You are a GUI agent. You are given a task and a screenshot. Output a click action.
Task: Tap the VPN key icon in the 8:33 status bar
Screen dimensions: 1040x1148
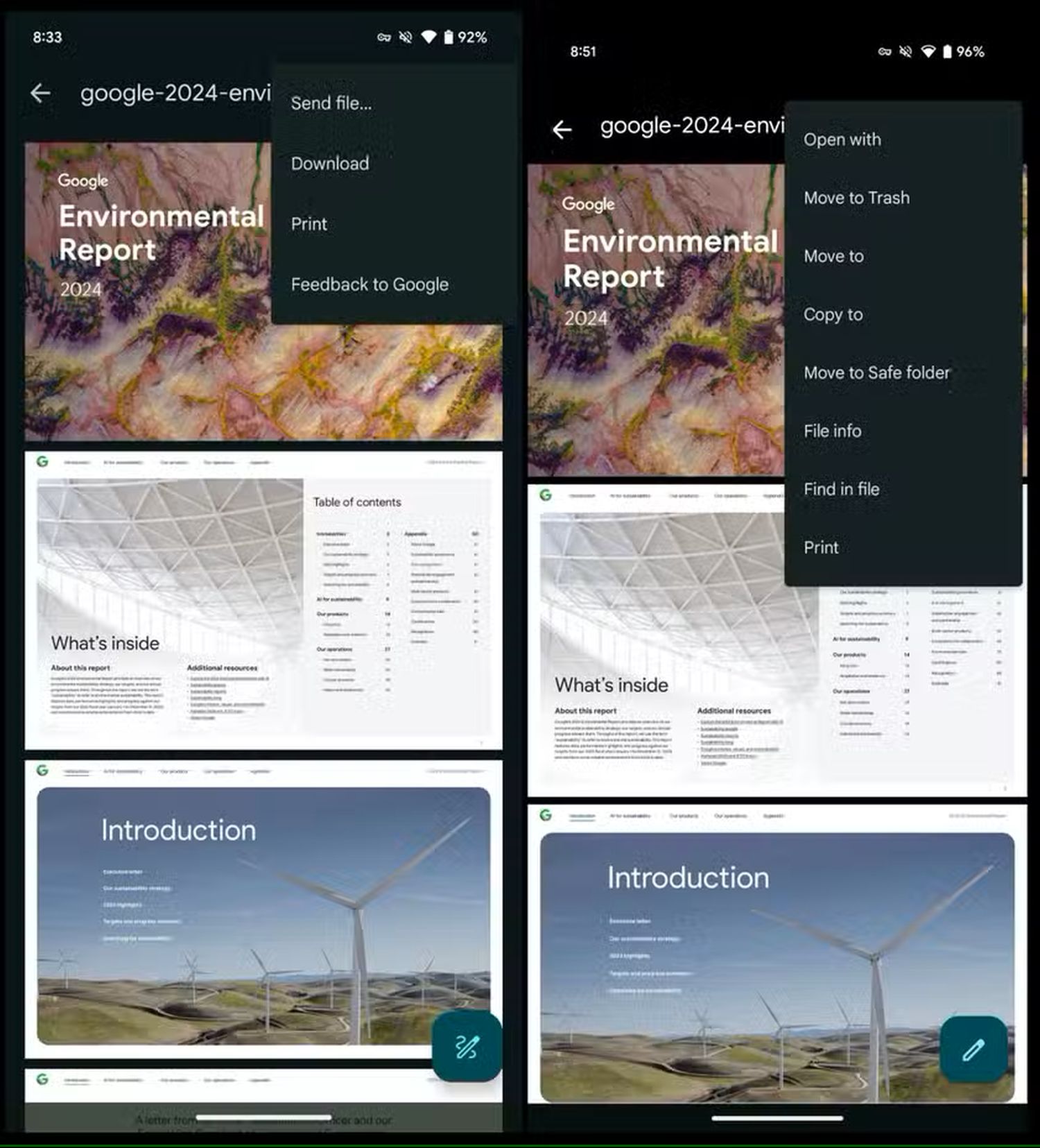(384, 37)
